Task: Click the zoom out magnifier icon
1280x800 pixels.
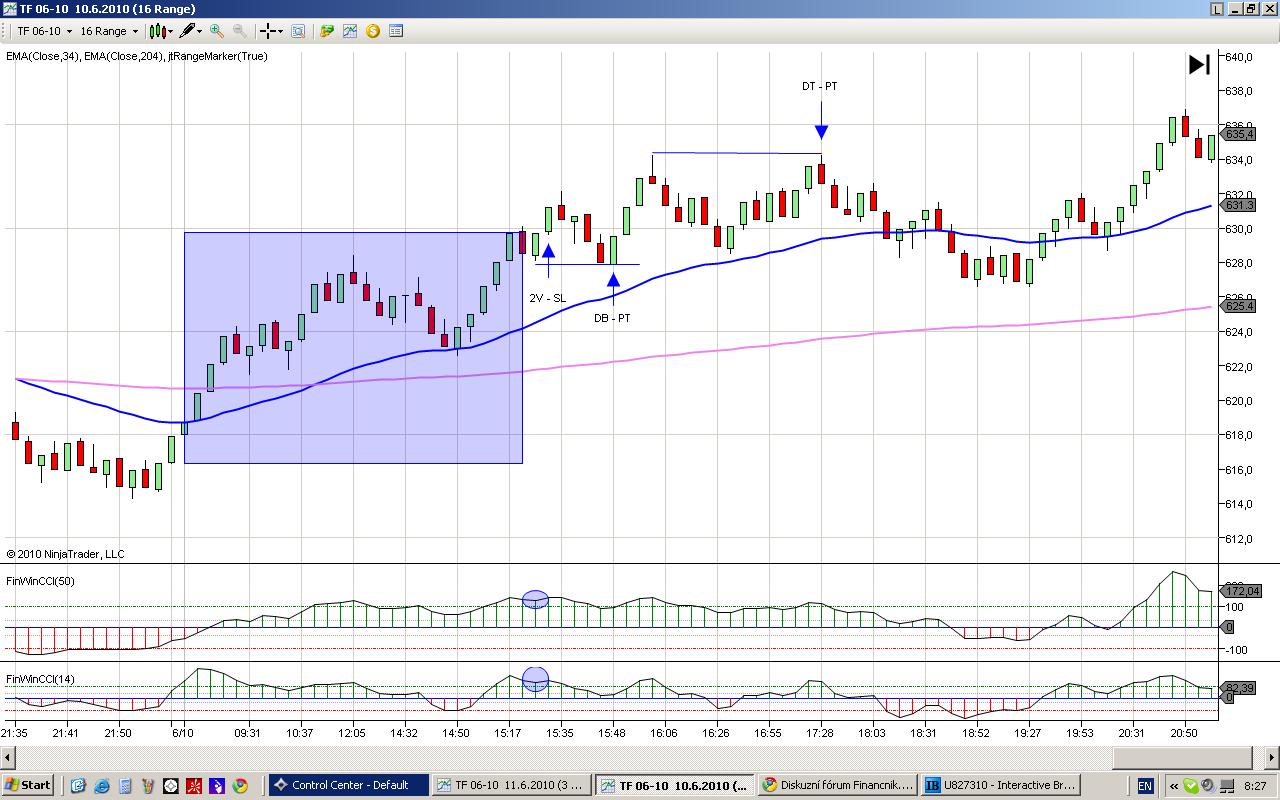Action: (x=240, y=31)
